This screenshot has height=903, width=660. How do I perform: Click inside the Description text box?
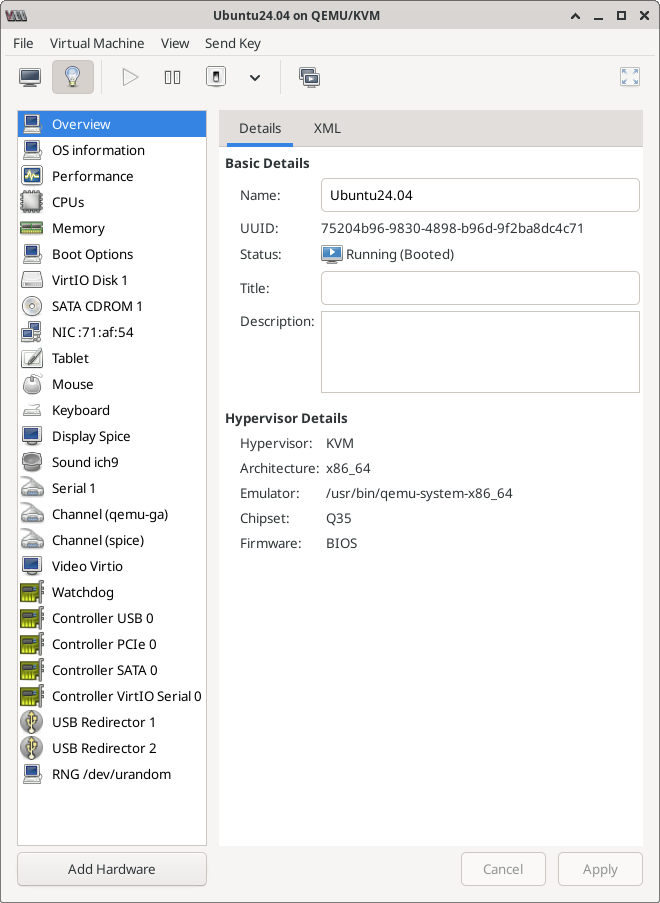click(479, 351)
